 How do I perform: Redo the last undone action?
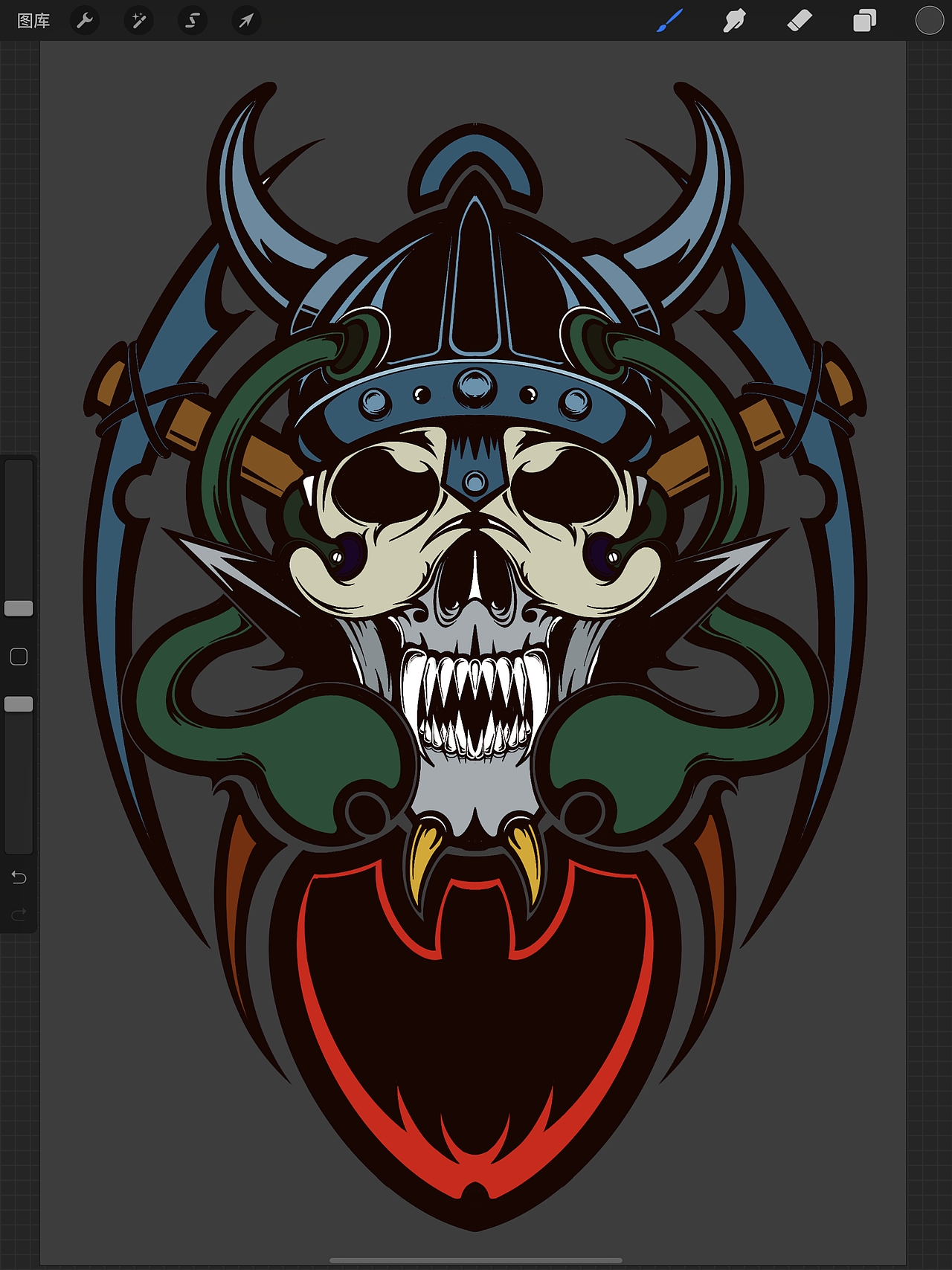[19, 914]
